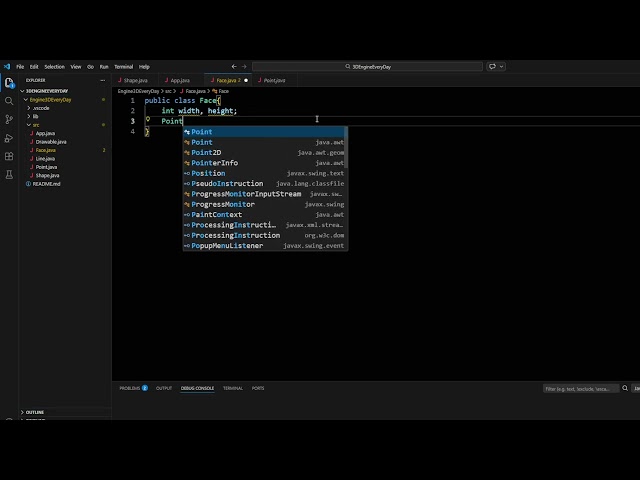Choose the PopupMenuListener suggestion

pos(264,246)
